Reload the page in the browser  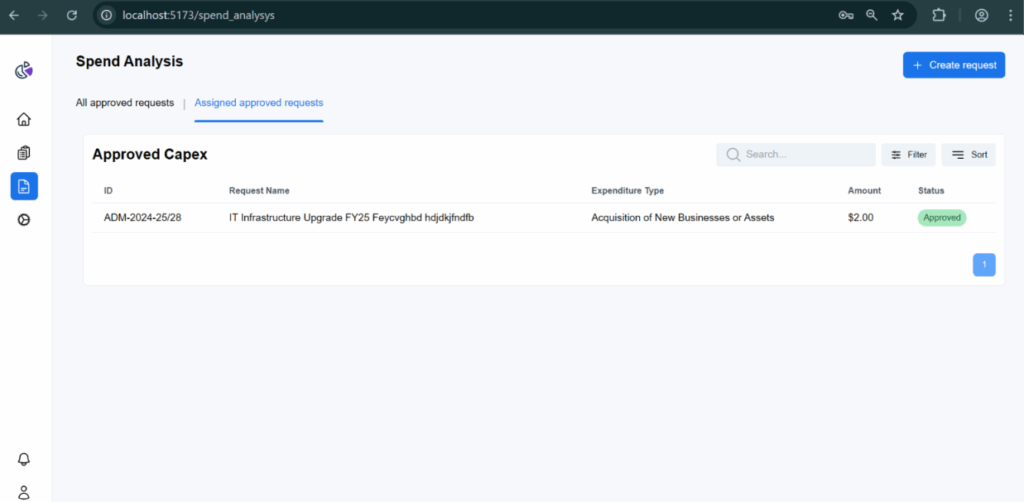point(72,15)
